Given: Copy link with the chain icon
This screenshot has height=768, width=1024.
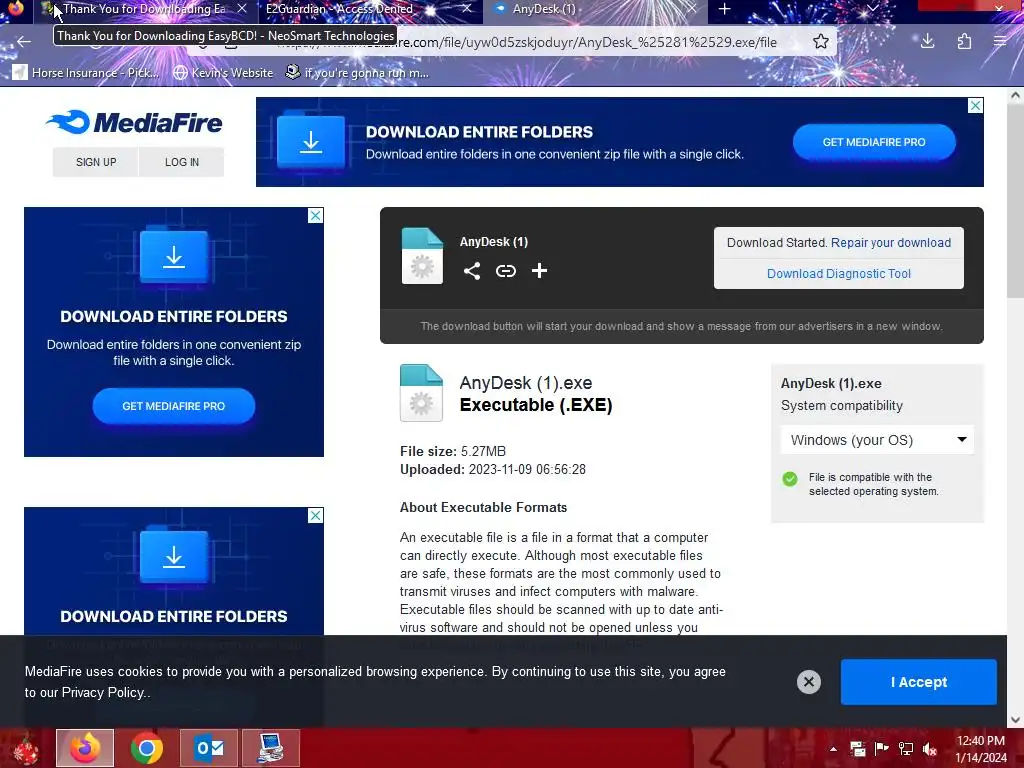Looking at the screenshot, I should pos(505,271).
